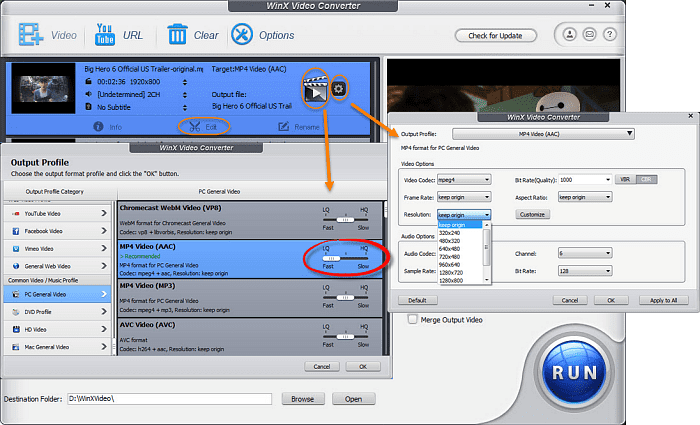700x425 pixels.
Task: Open the Options wrench icon
Action: coord(242,34)
